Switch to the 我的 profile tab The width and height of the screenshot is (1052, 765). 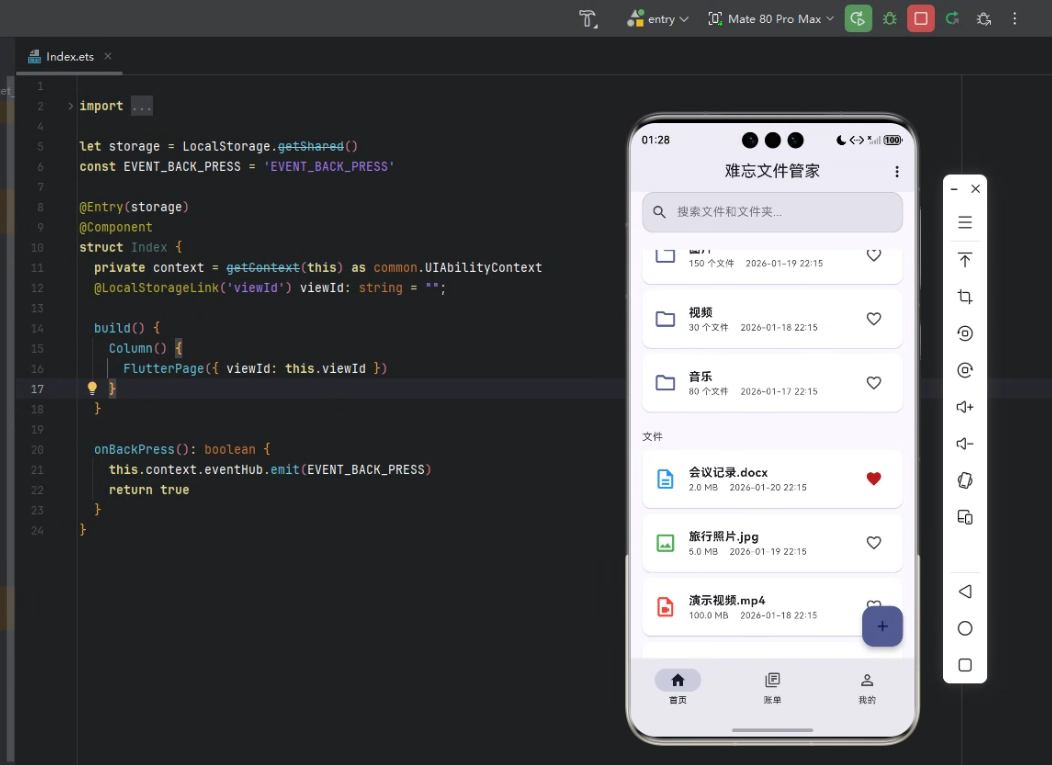[x=867, y=687]
